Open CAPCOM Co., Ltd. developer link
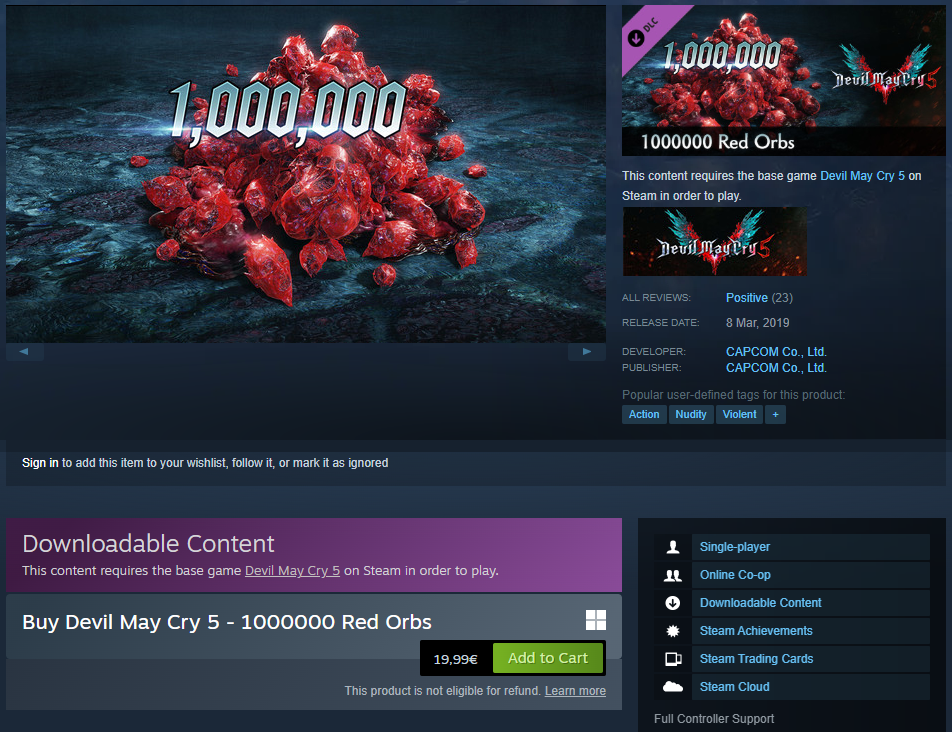952x732 pixels. click(x=776, y=351)
